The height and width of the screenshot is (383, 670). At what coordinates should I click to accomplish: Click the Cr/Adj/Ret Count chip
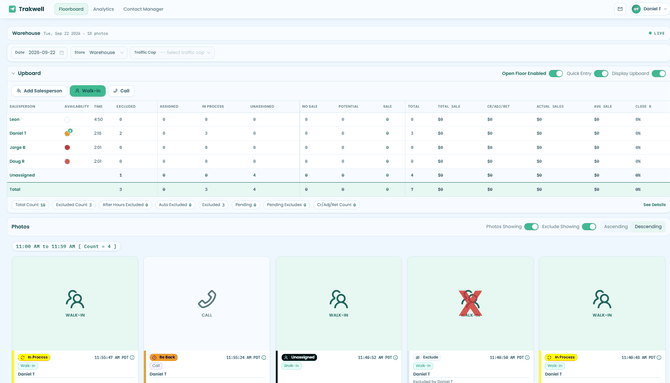point(336,205)
